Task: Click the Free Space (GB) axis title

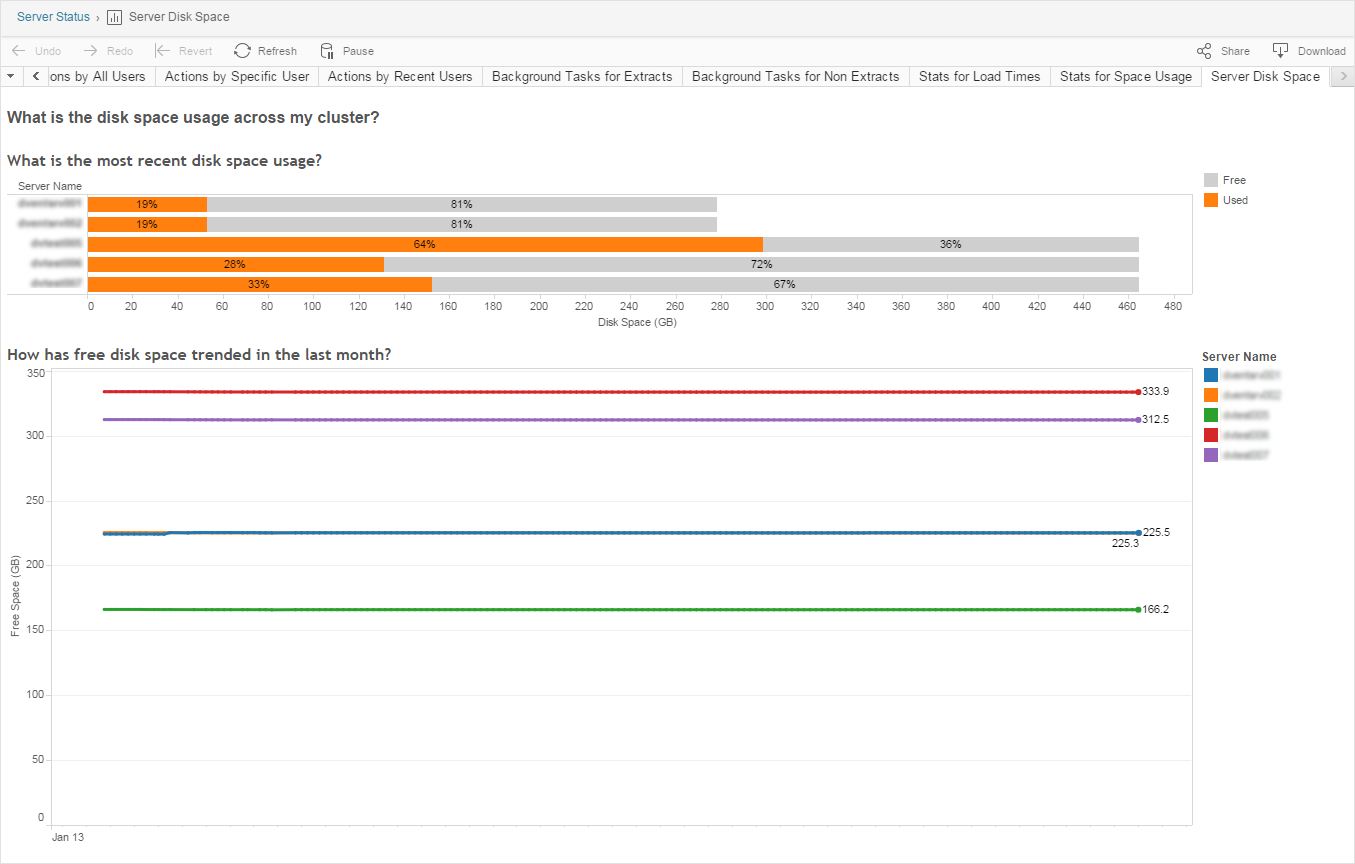Action: click(x=16, y=598)
